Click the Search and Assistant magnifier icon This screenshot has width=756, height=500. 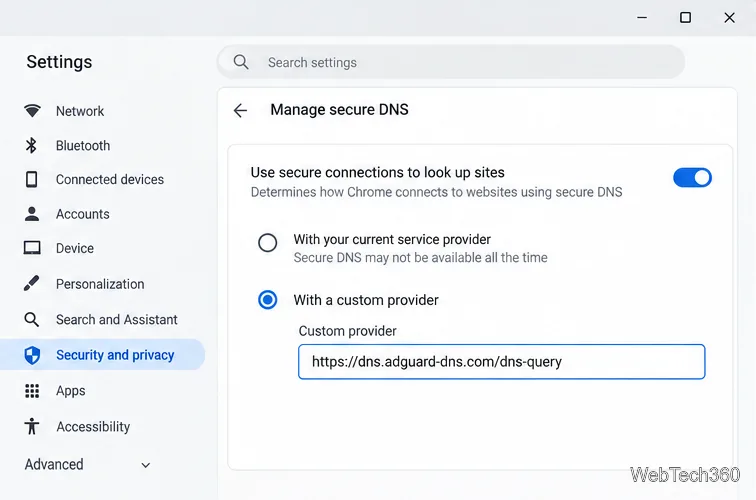click(x=32, y=319)
